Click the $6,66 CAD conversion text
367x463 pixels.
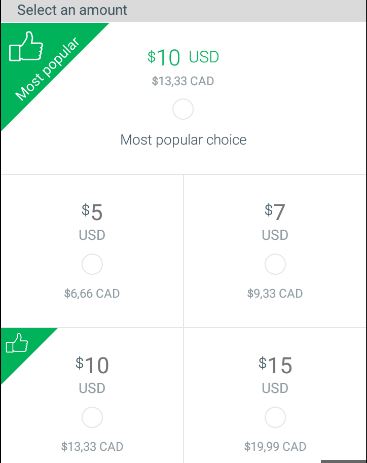point(92,294)
